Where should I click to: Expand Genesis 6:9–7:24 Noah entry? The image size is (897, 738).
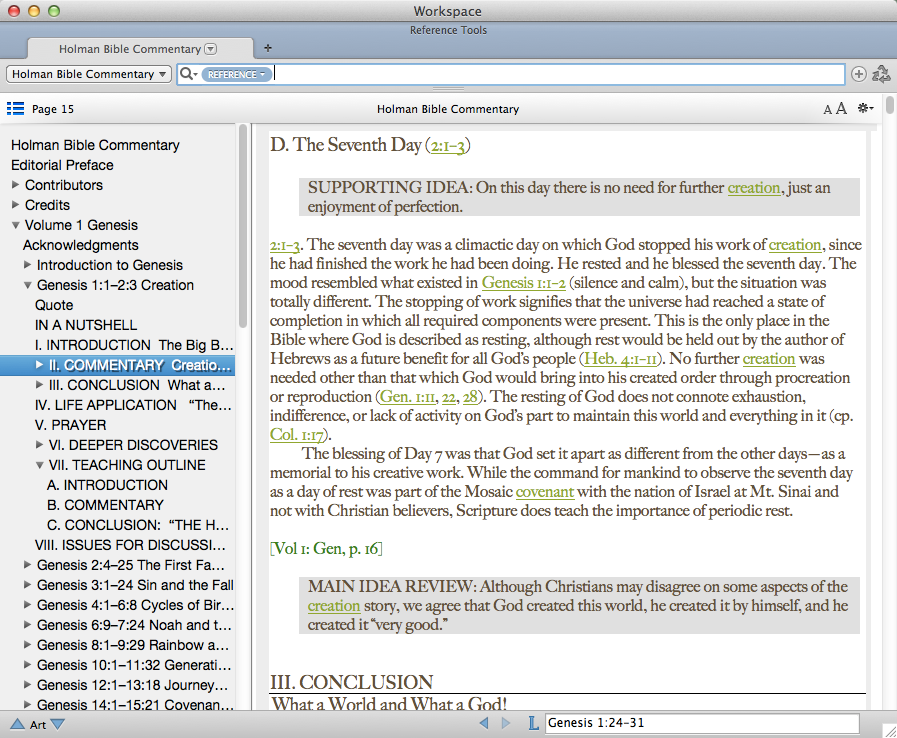point(27,625)
